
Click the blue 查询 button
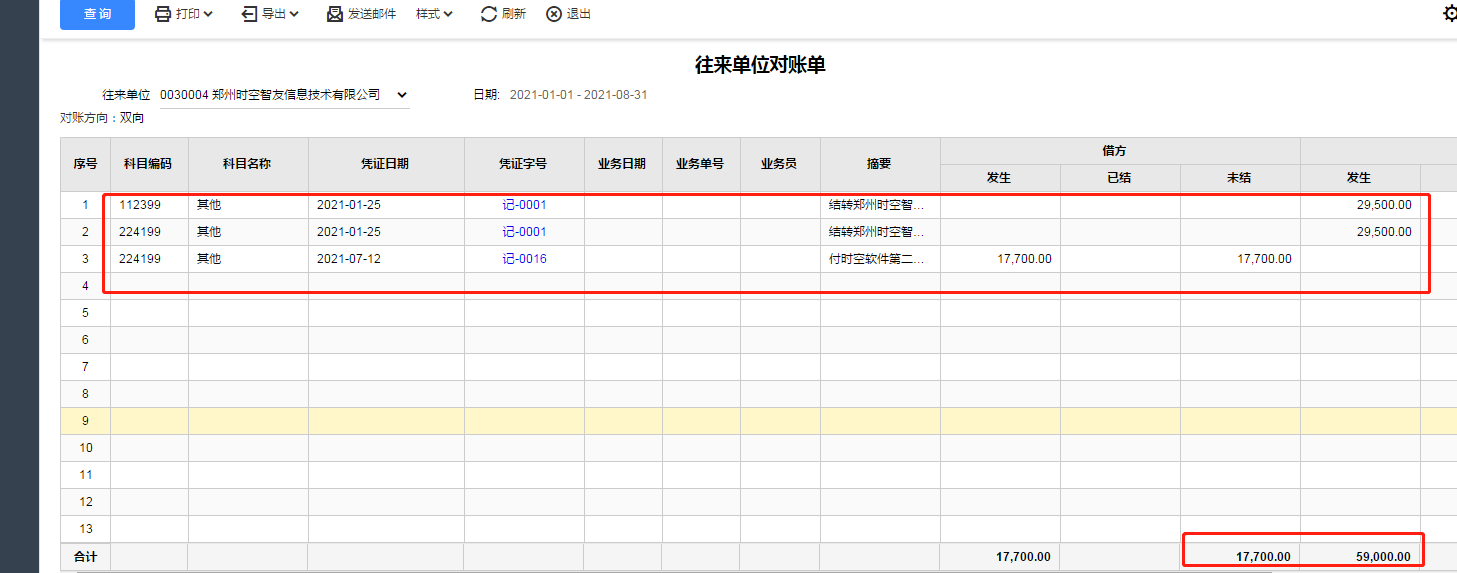pyautogui.click(x=97, y=14)
